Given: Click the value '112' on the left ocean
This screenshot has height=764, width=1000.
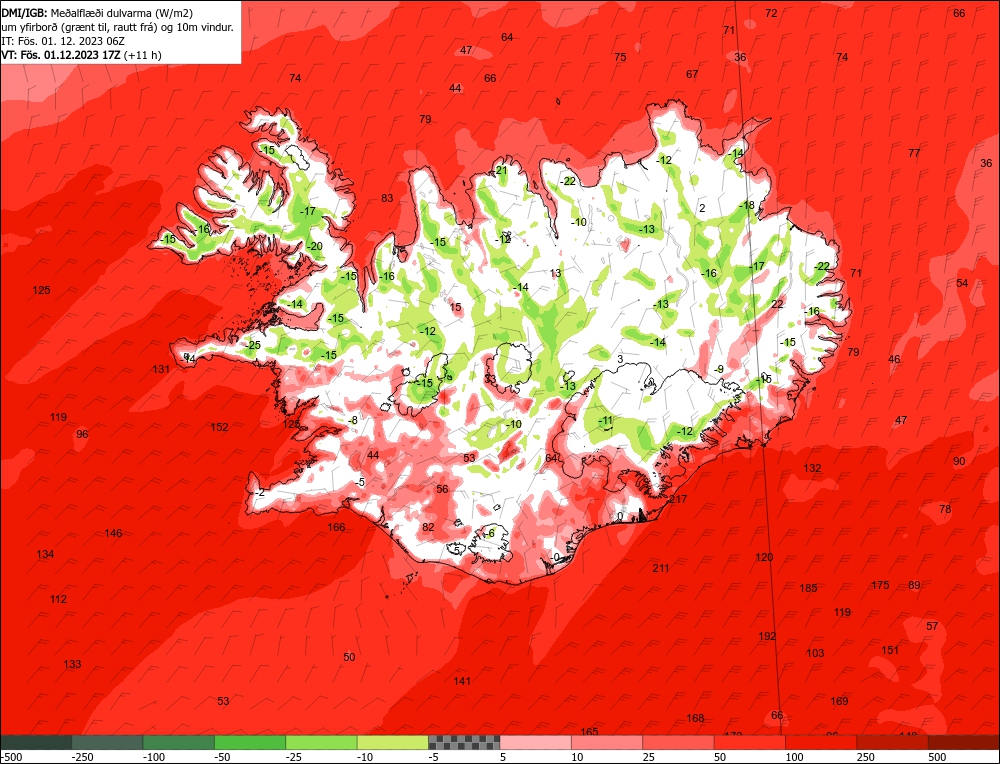Looking at the screenshot, I should pos(58,599).
